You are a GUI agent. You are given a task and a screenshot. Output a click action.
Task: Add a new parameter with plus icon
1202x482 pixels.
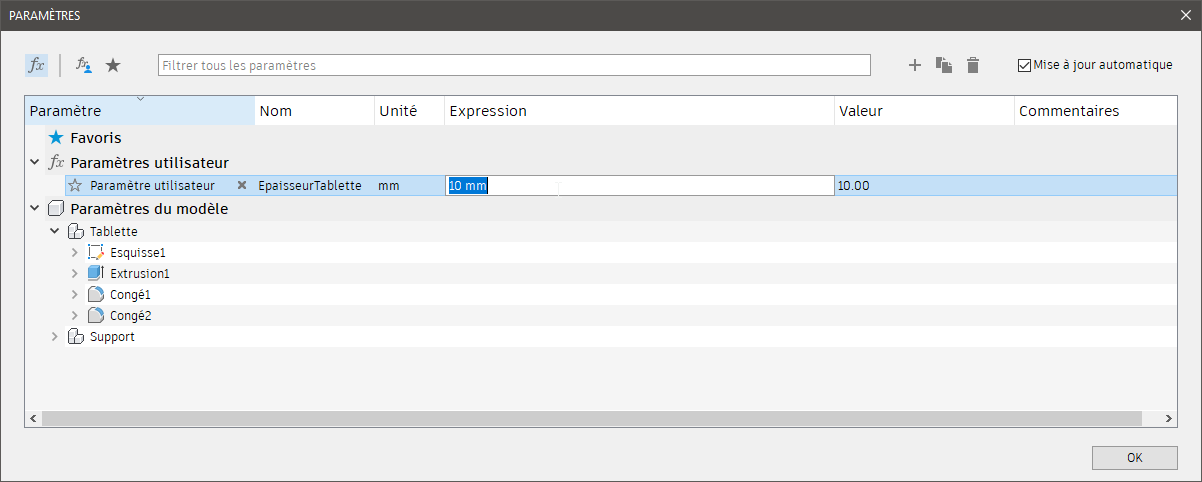click(914, 65)
